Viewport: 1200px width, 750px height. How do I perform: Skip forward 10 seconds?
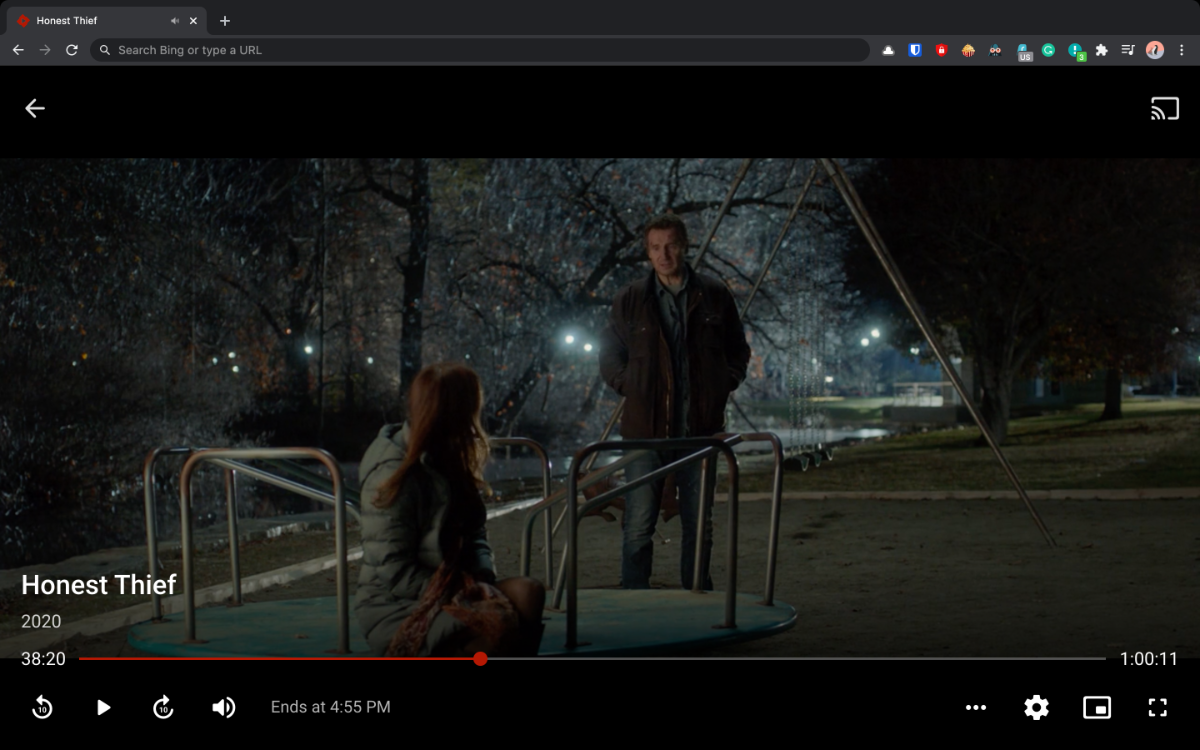(x=163, y=708)
